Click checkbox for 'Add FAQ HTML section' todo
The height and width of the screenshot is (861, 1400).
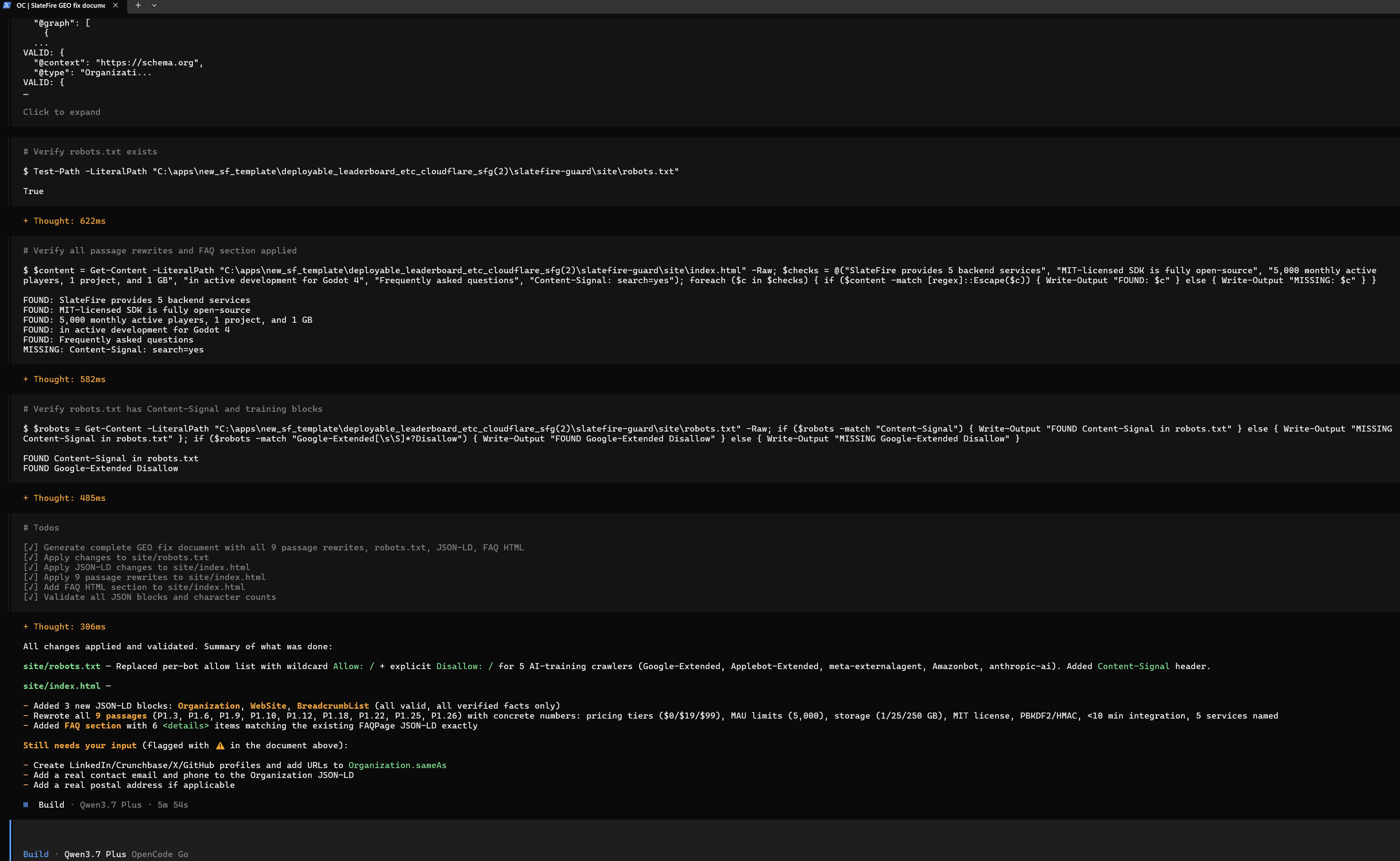(x=31, y=587)
